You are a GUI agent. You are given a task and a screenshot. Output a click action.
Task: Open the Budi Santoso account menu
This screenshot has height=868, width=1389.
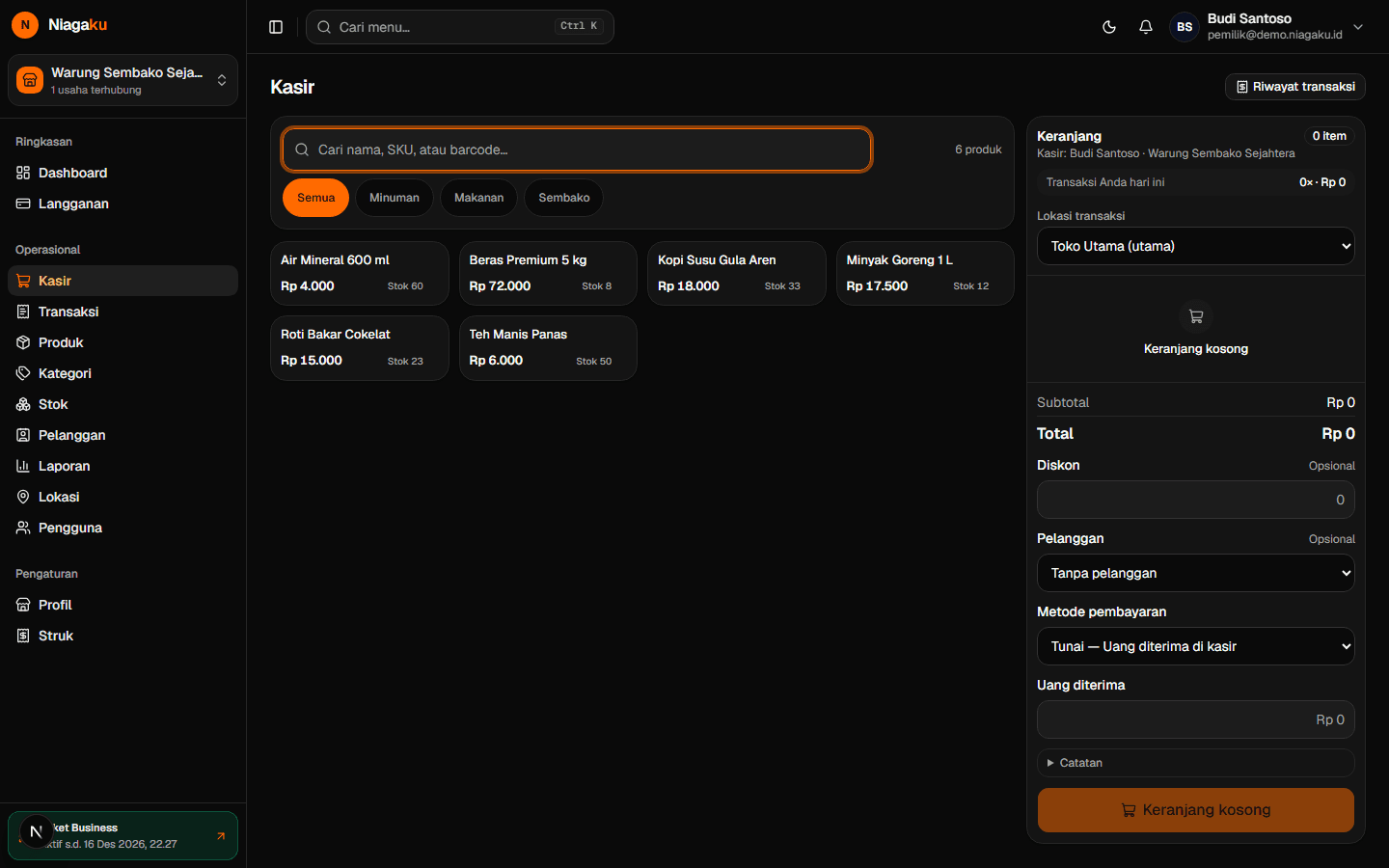pos(1268,27)
